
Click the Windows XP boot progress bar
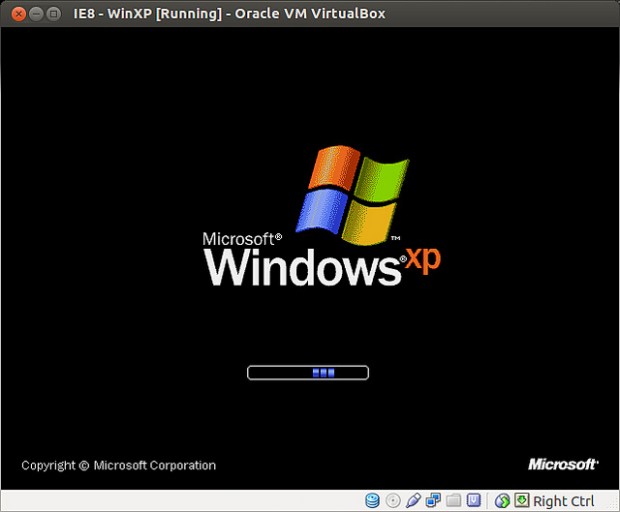(x=308, y=373)
